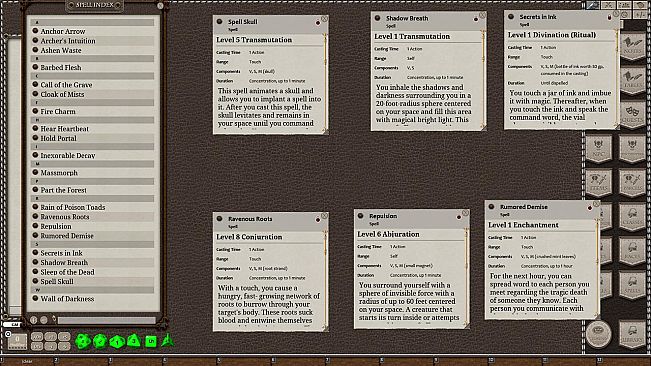Image resolution: width=651 pixels, height=366 pixels.
Task: Click the link icon beside Fire Charm
Action: click(x=35, y=111)
